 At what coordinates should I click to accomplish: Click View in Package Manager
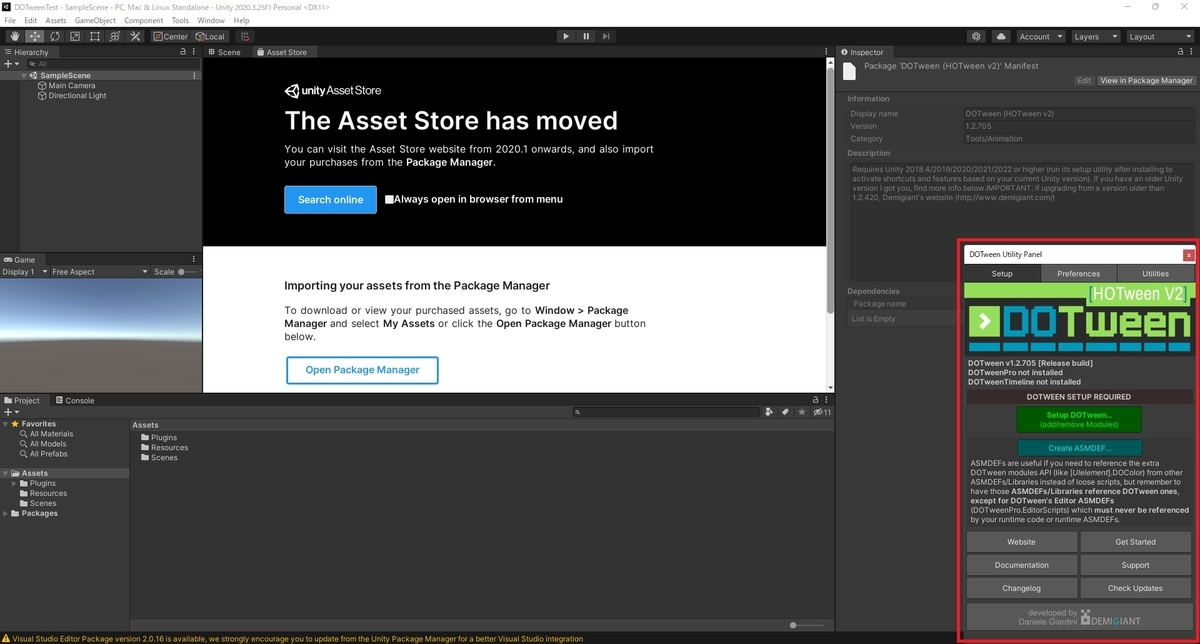[x=1146, y=80]
